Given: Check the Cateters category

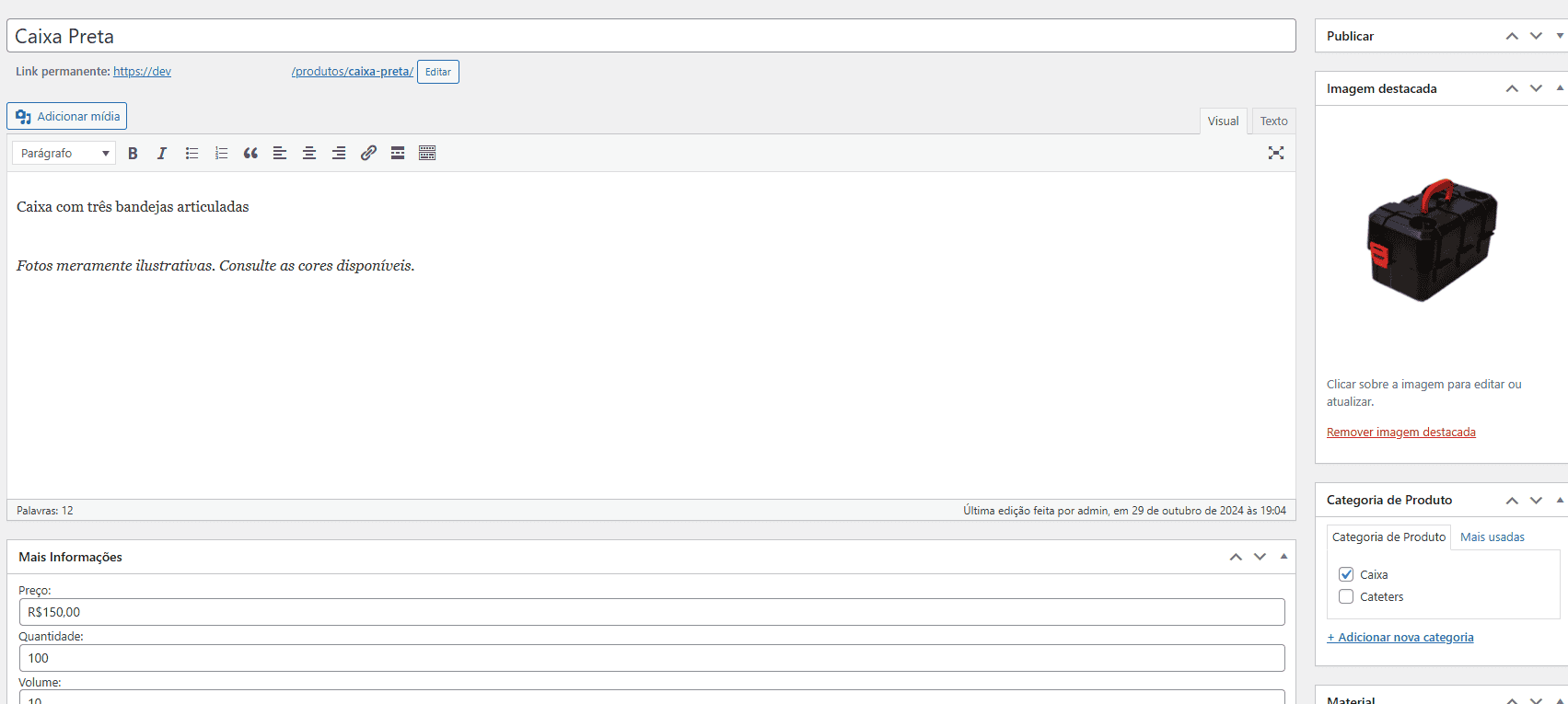Looking at the screenshot, I should click(1346, 596).
